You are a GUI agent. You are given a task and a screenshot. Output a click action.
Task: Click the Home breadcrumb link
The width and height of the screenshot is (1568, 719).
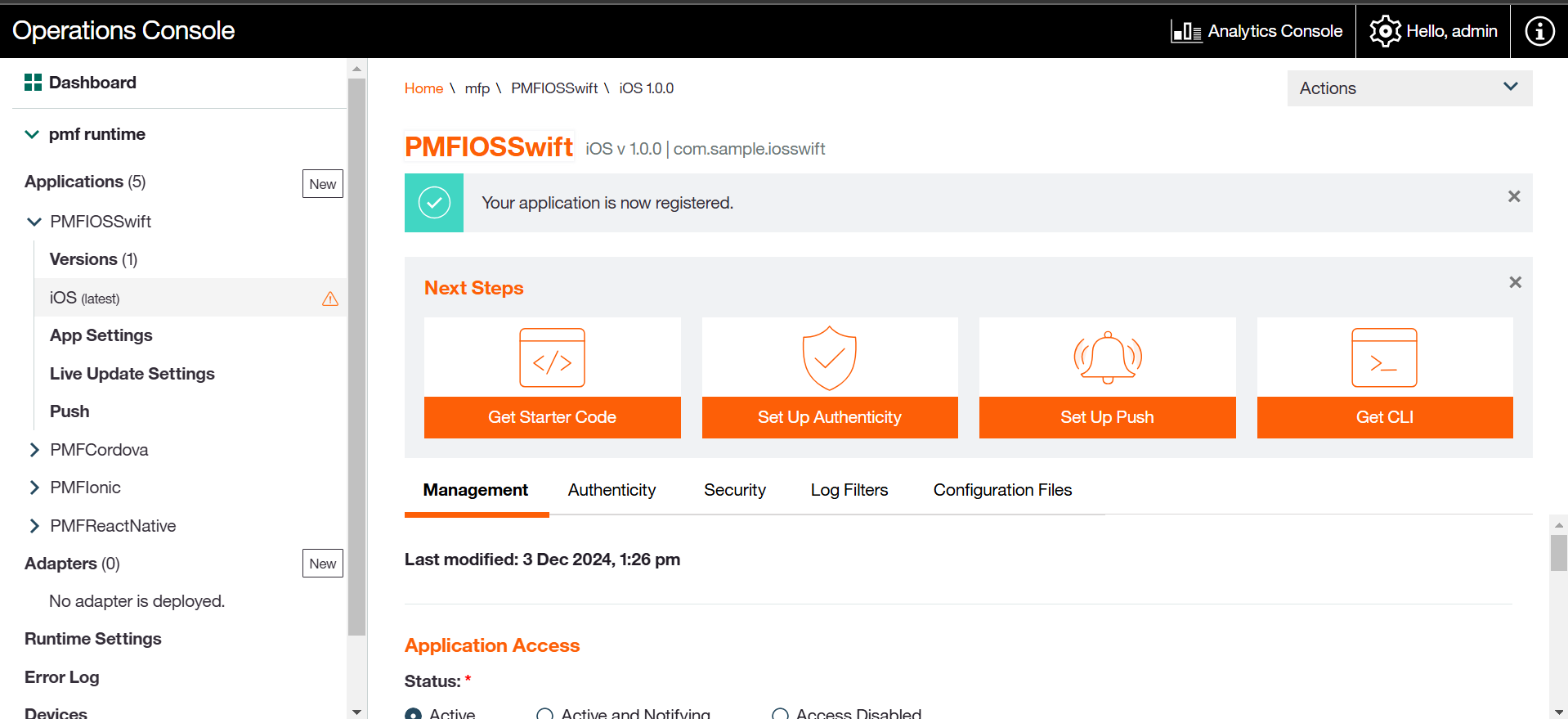(x=423, y=88)
